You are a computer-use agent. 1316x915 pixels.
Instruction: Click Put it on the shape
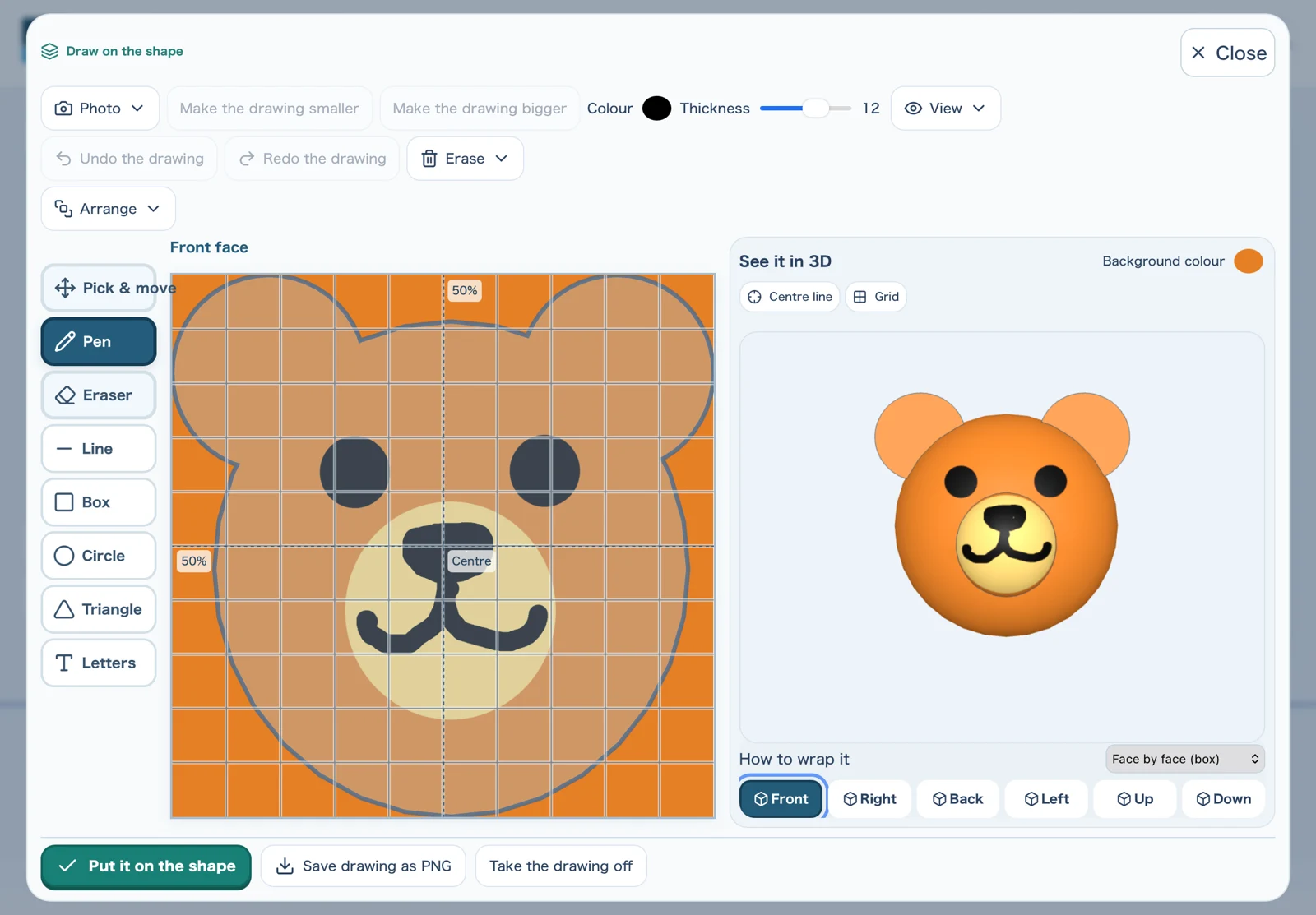point(146,866)
